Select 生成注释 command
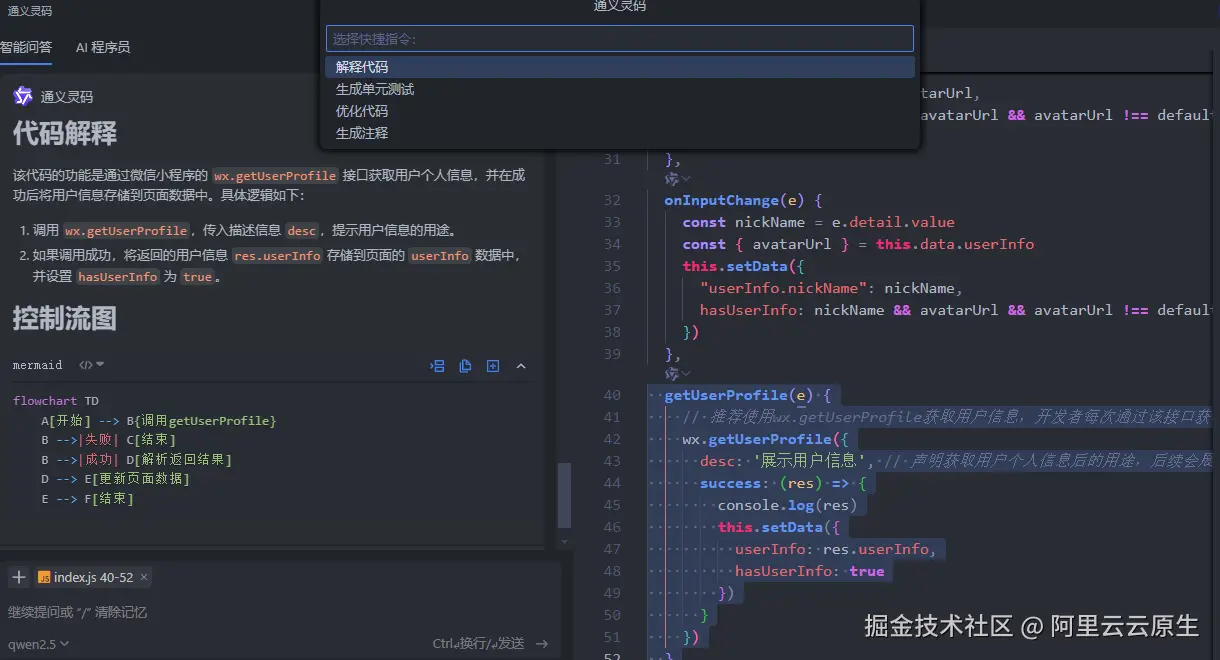 click(x=620, y=133)
